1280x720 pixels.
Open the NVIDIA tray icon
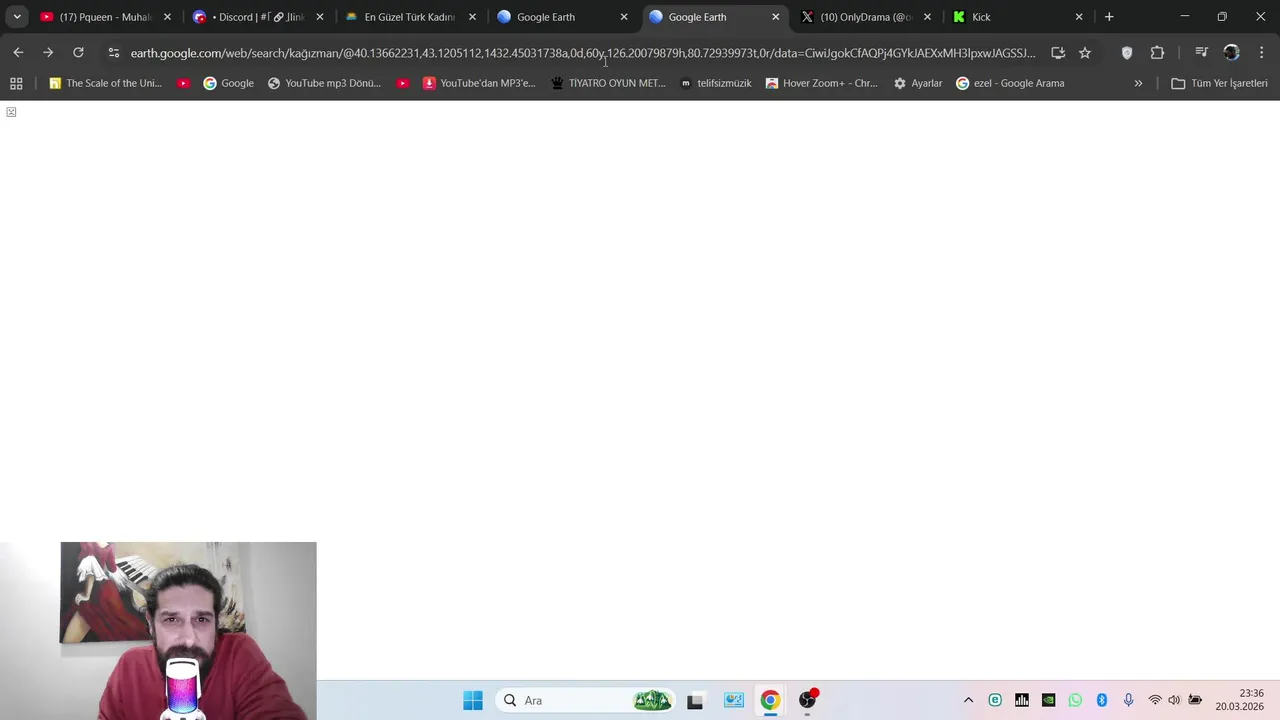point(1048,700)
